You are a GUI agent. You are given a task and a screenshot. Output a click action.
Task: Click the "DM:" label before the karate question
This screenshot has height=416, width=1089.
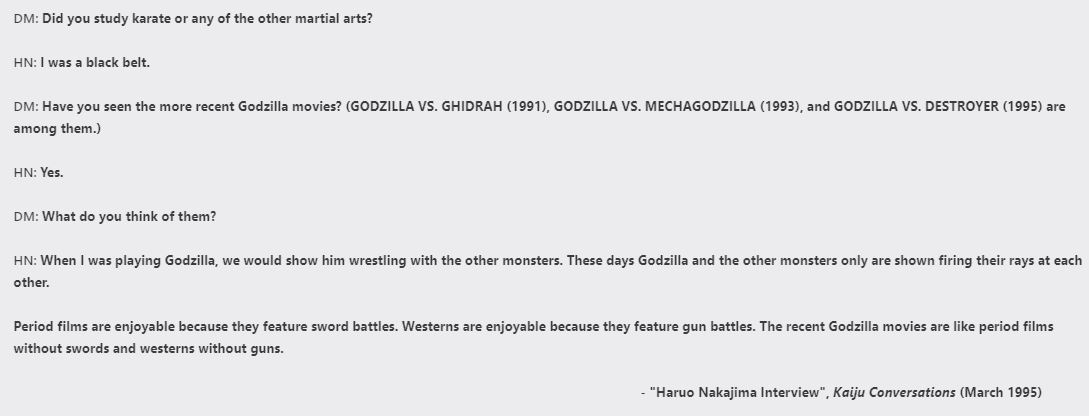point(25,20)
